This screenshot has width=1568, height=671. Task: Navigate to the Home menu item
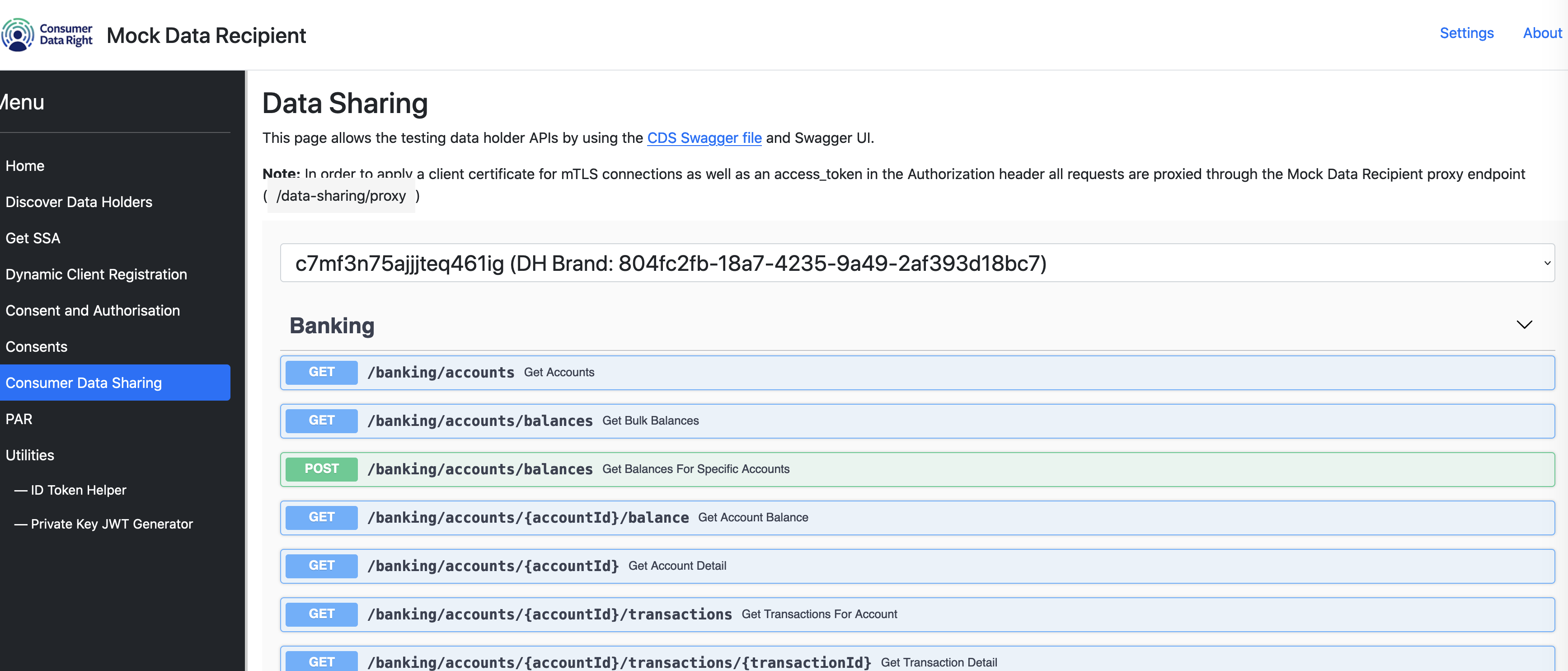25,165
